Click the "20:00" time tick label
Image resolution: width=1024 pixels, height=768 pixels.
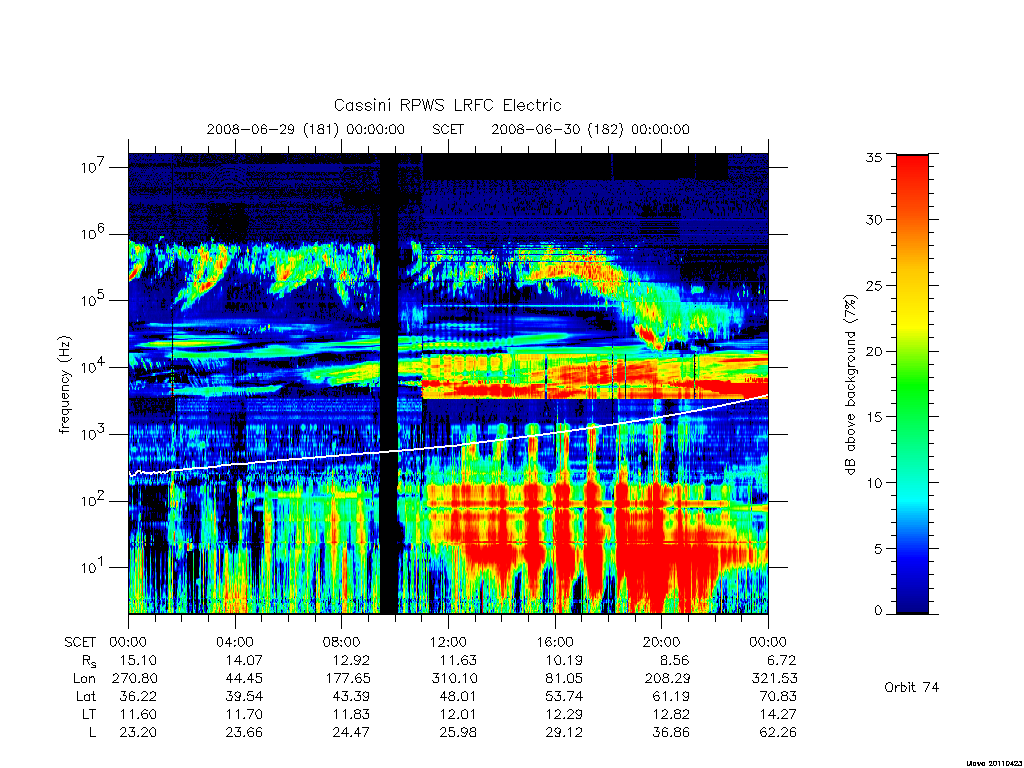662,643
